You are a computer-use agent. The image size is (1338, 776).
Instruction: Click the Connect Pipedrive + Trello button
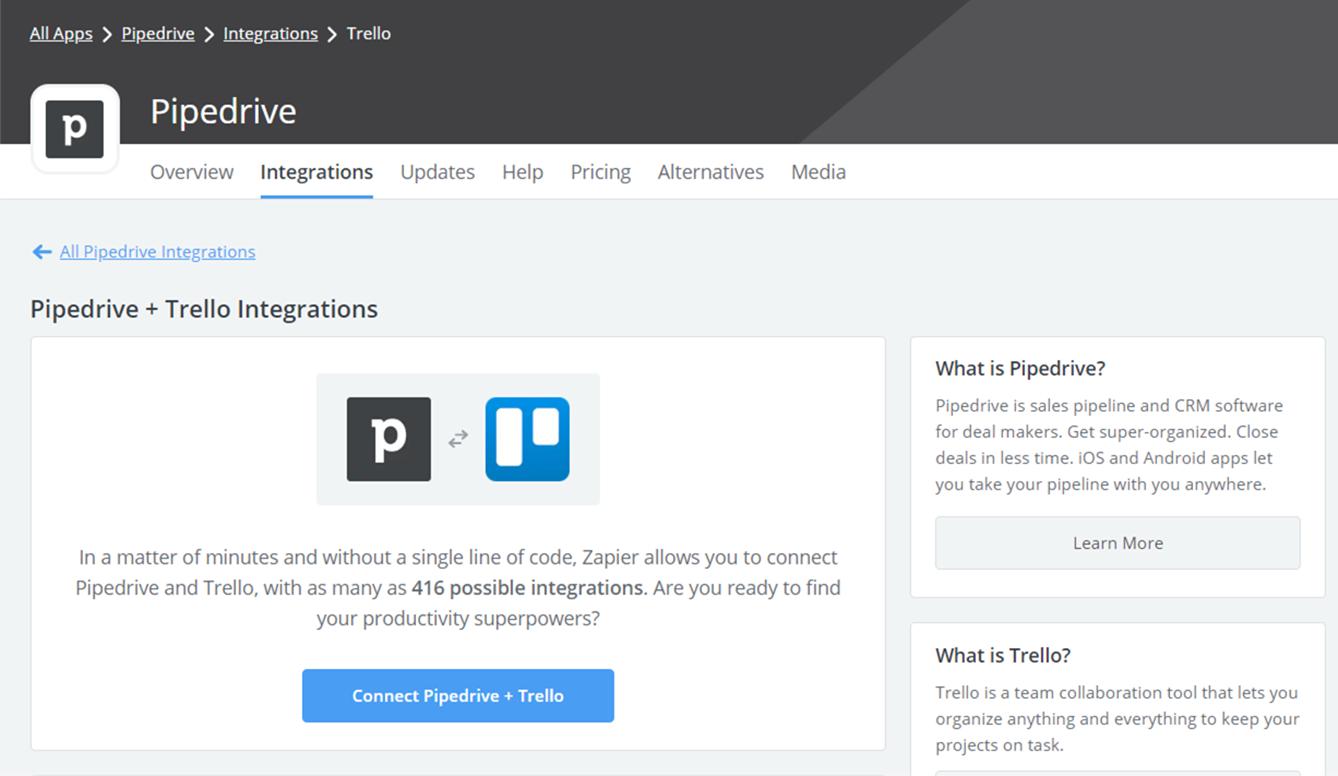pyautogui.click(x=458, y=696)
